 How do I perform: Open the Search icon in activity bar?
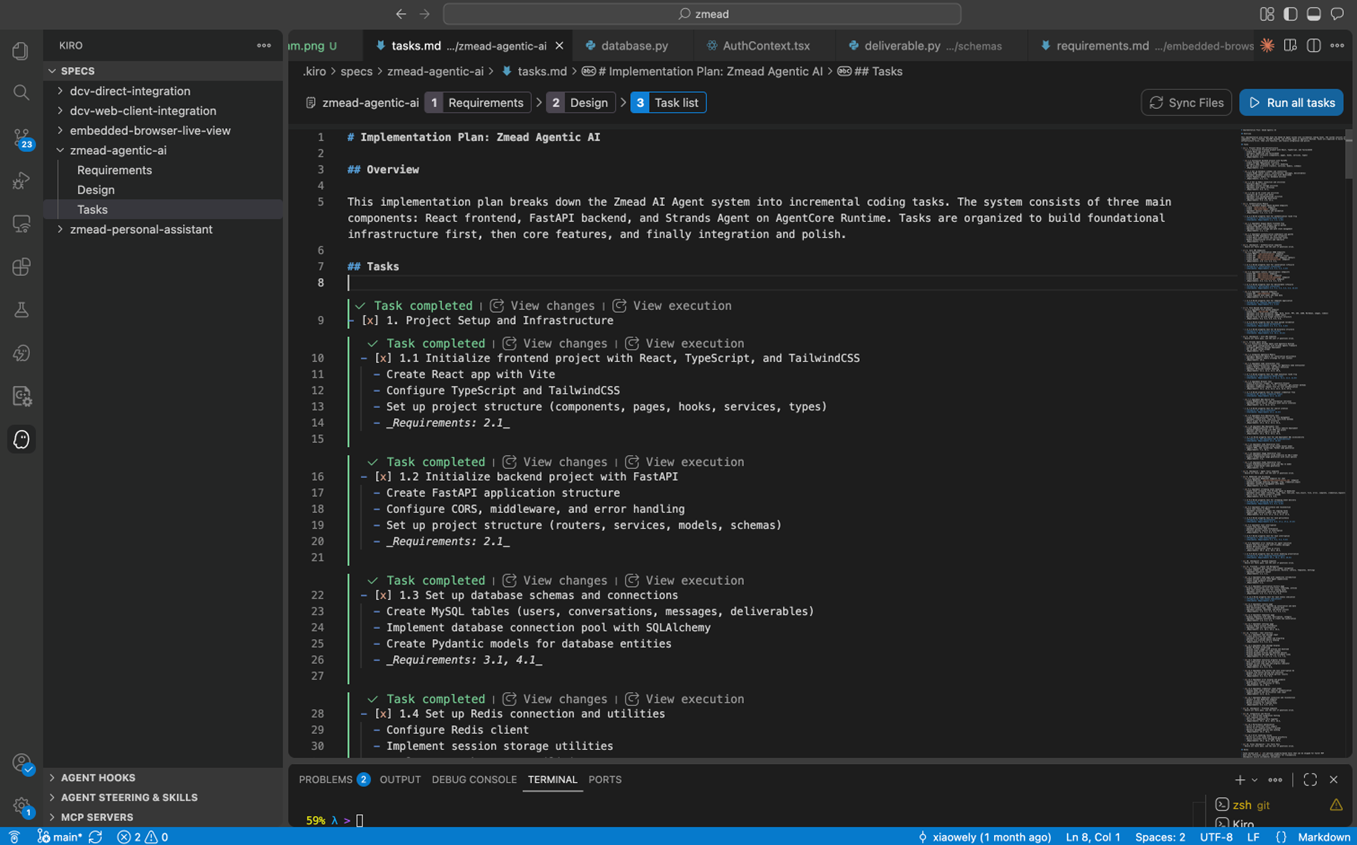(x=21, y=93)
